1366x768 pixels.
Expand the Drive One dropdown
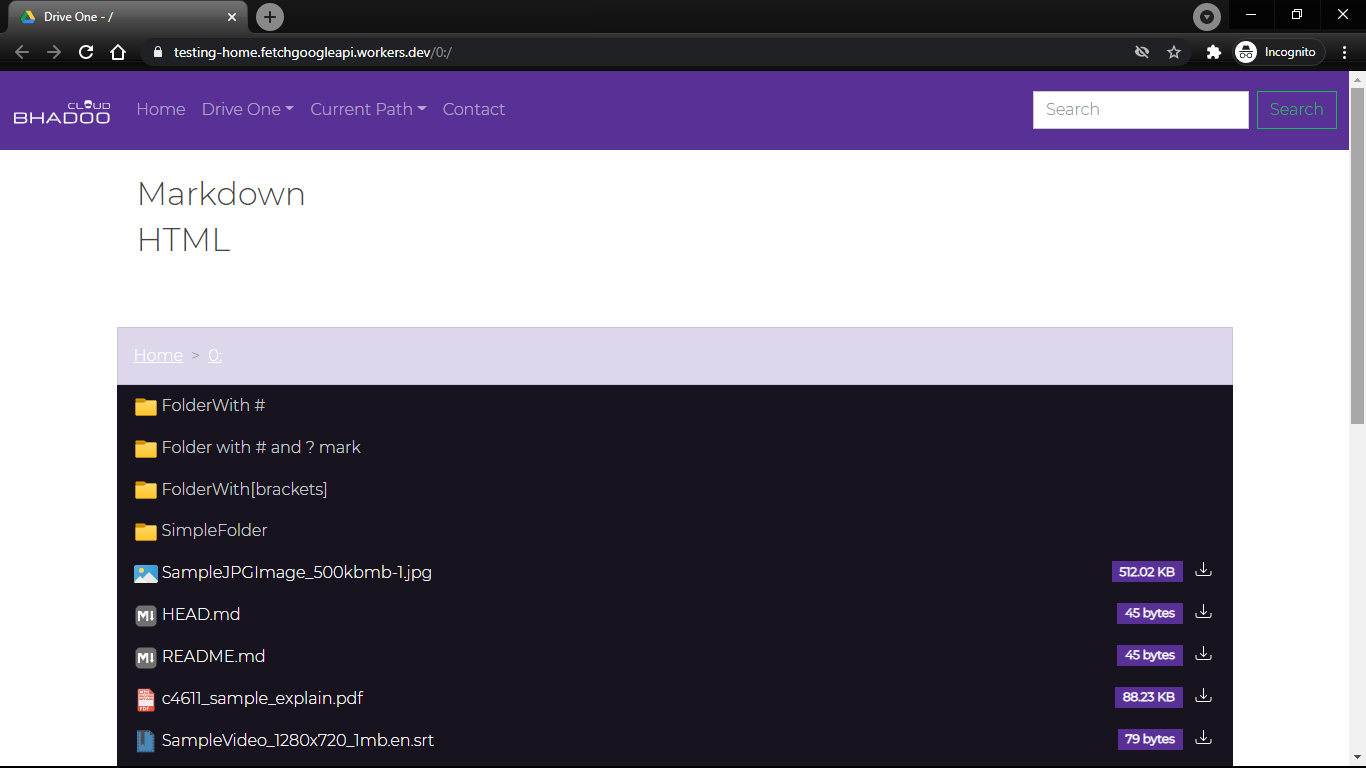click(247, 110)
